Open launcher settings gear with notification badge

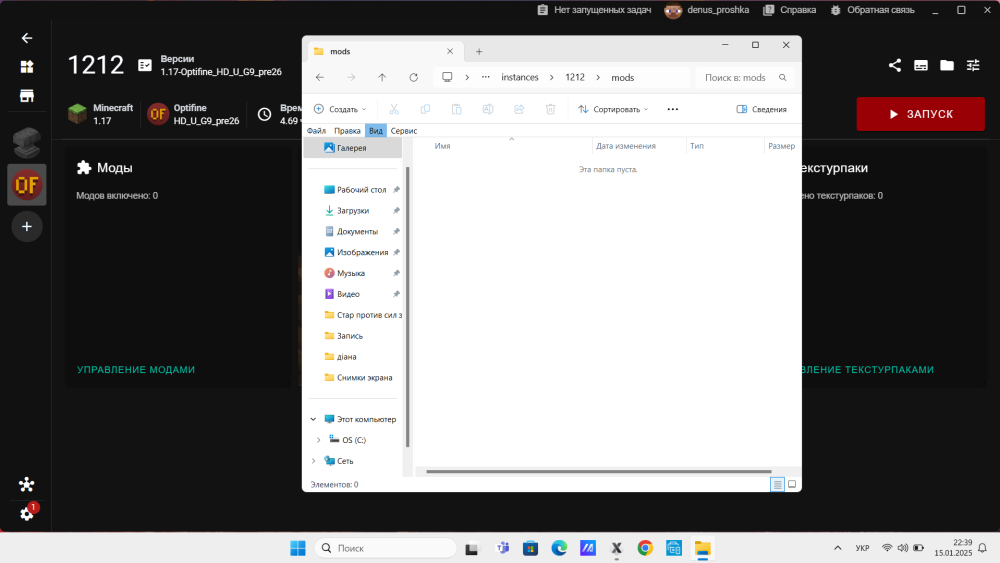click(27, 513)
